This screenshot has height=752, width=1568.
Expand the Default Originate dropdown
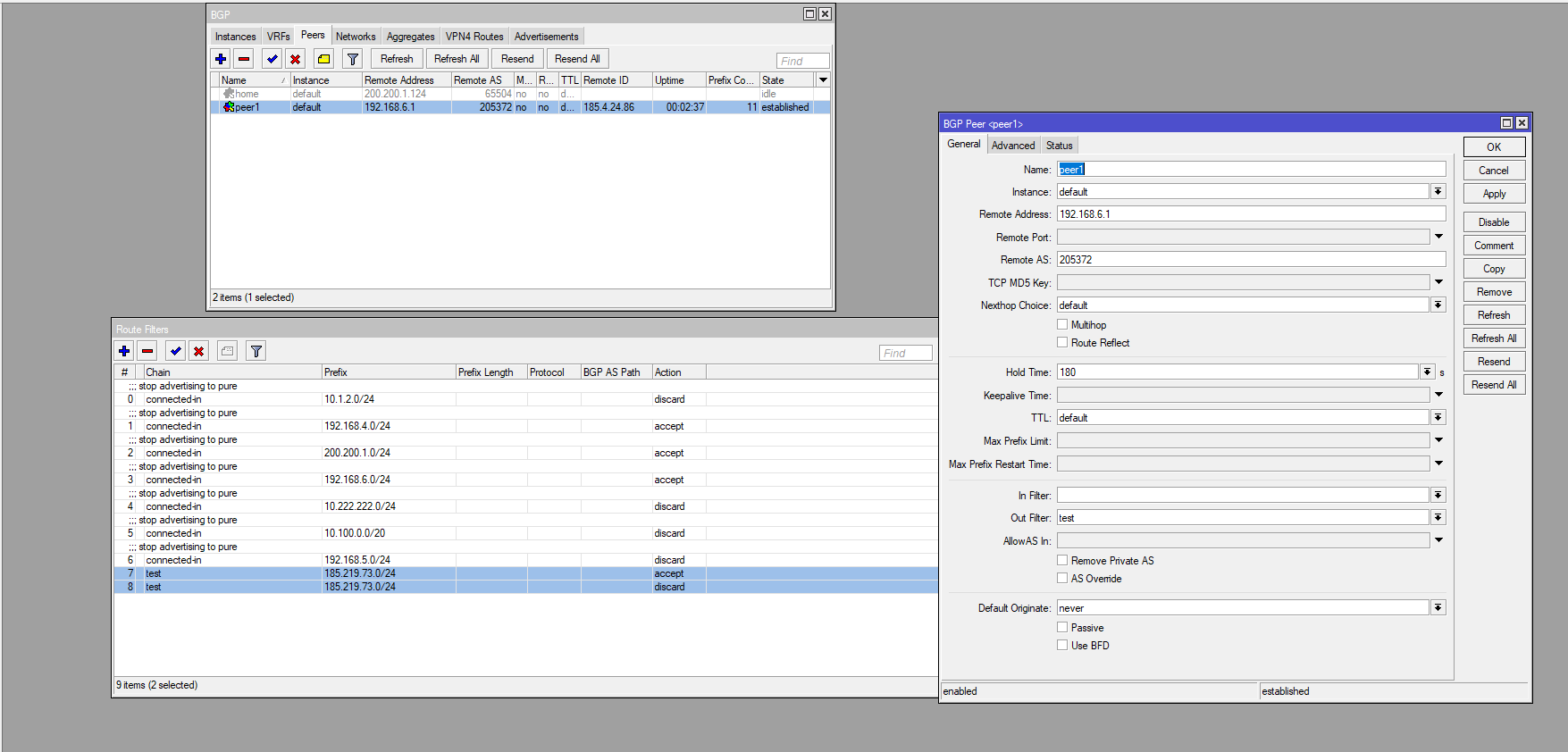[x=1438, y=608]
